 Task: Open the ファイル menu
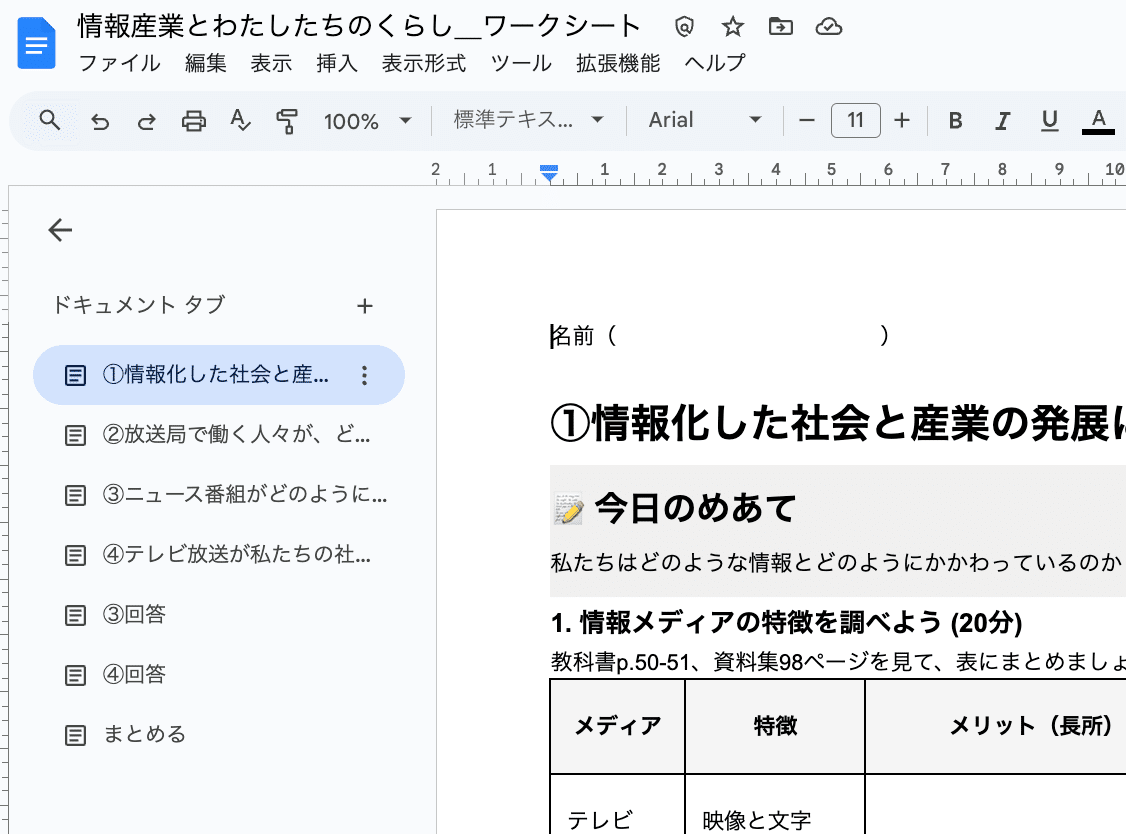tap(119, 63)
